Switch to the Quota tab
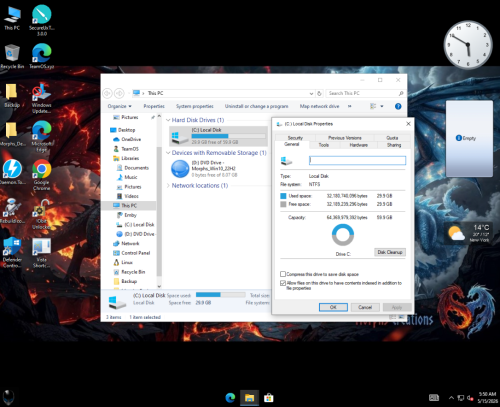This screenshot has height=407, width=500. (392, 138)
